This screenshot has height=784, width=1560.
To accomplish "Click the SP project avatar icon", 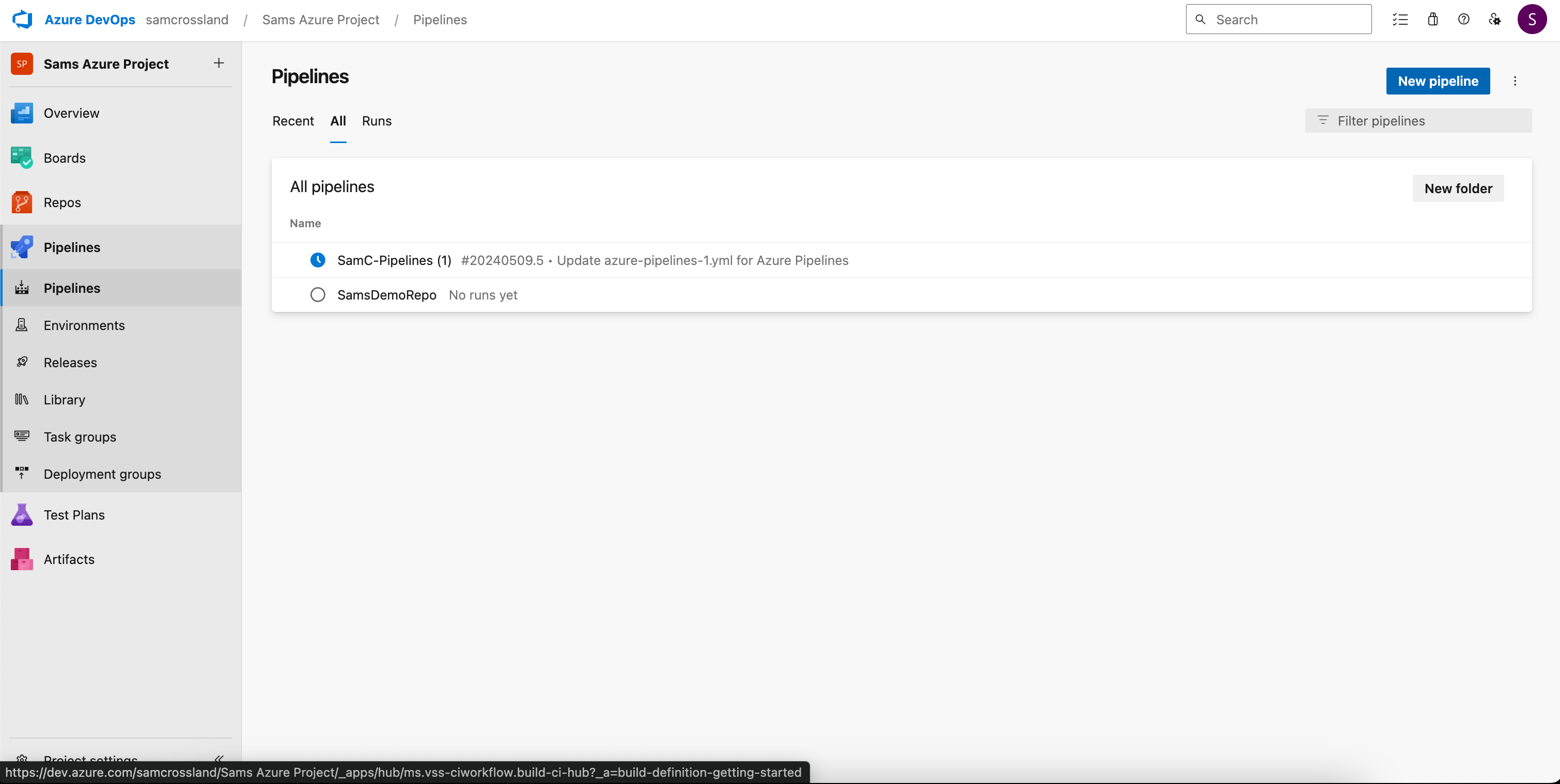I will point(22,64).
